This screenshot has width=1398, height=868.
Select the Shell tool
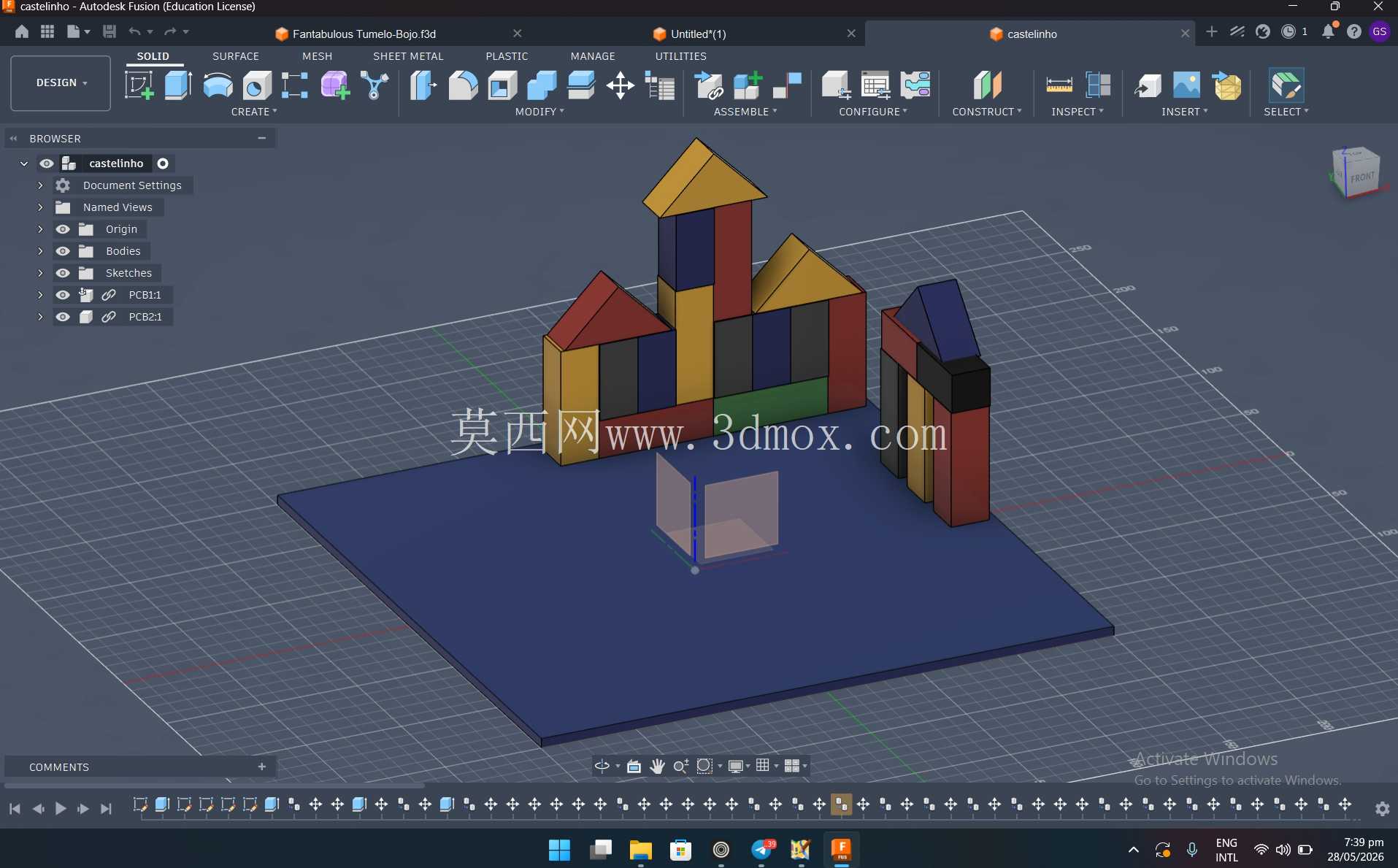502,85
